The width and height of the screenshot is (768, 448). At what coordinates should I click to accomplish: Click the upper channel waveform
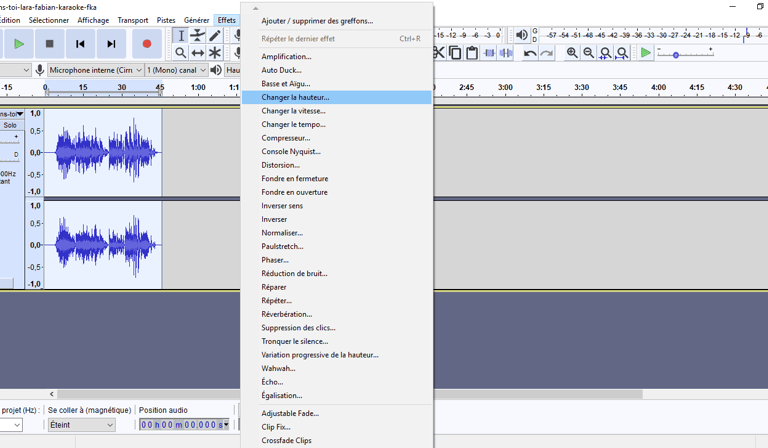[103, 152]
